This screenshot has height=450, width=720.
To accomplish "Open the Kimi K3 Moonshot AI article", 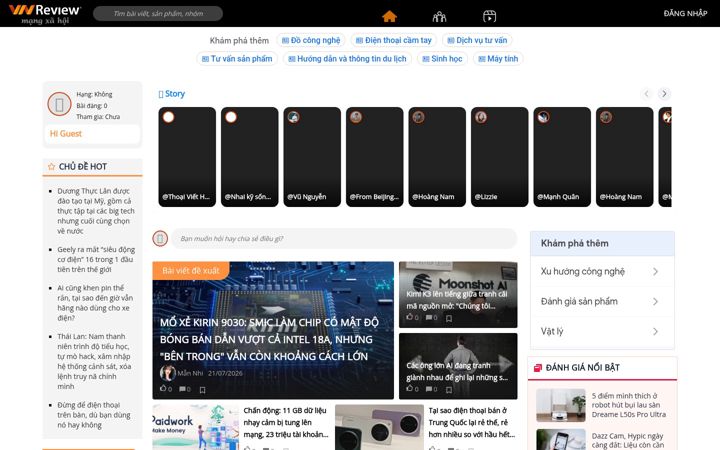I will [457, 300].
